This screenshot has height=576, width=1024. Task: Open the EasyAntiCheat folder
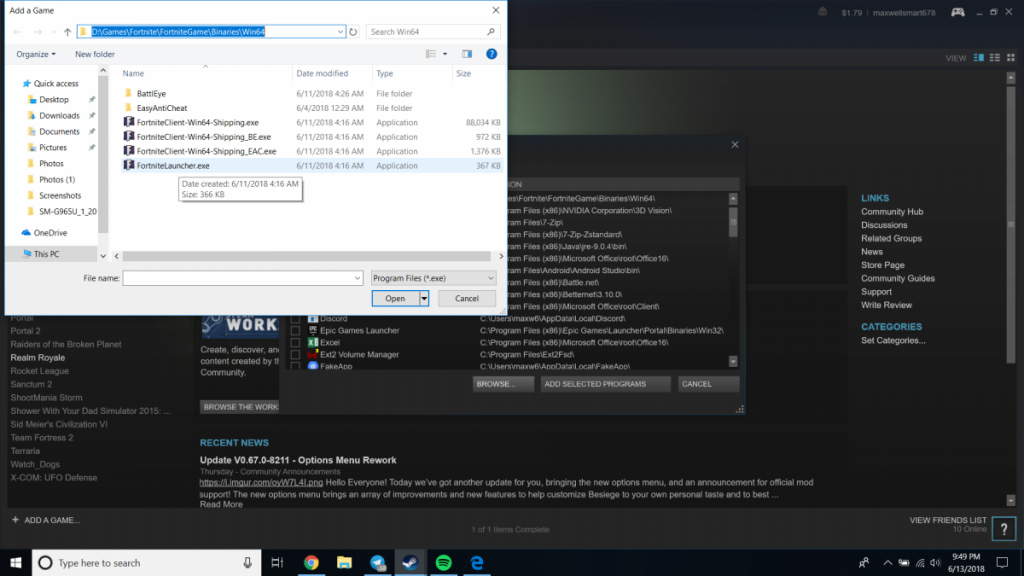click(x=161, y=108)
